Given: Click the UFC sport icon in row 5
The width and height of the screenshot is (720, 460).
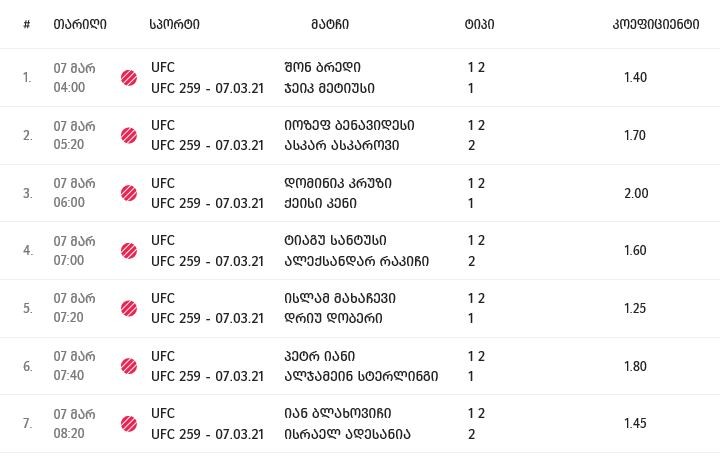Looking at the screenshot, I should pyautogui.click(x=129, y=308).
